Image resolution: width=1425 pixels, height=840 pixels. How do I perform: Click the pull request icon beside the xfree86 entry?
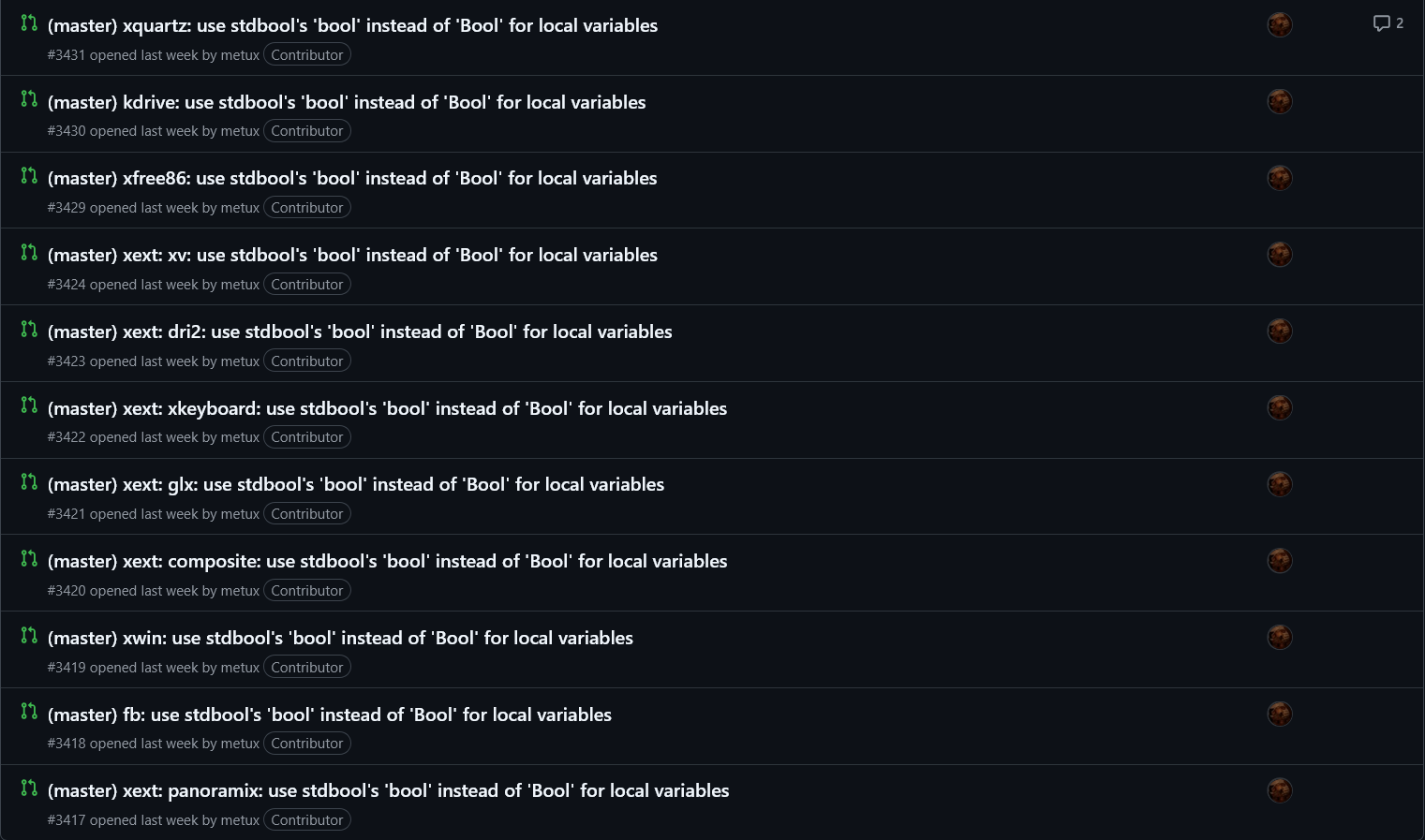(x=29, y=175)
